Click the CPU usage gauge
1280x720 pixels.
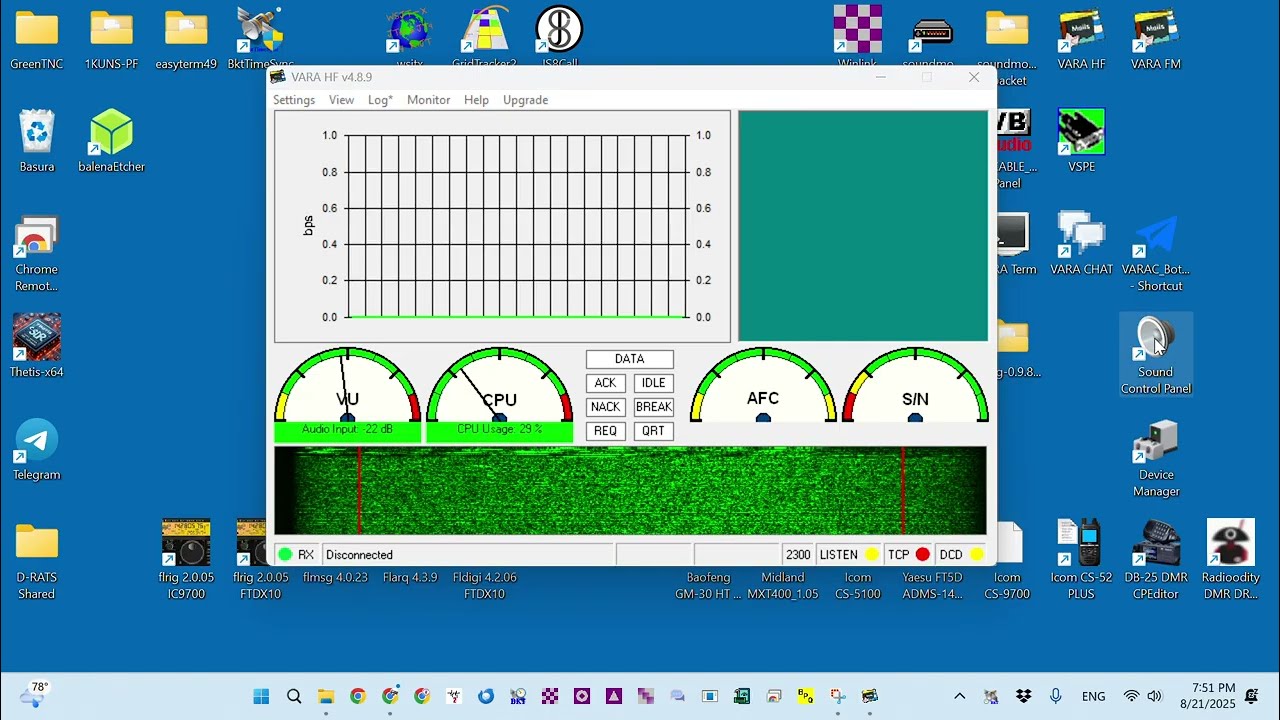(x=499, y=385)
